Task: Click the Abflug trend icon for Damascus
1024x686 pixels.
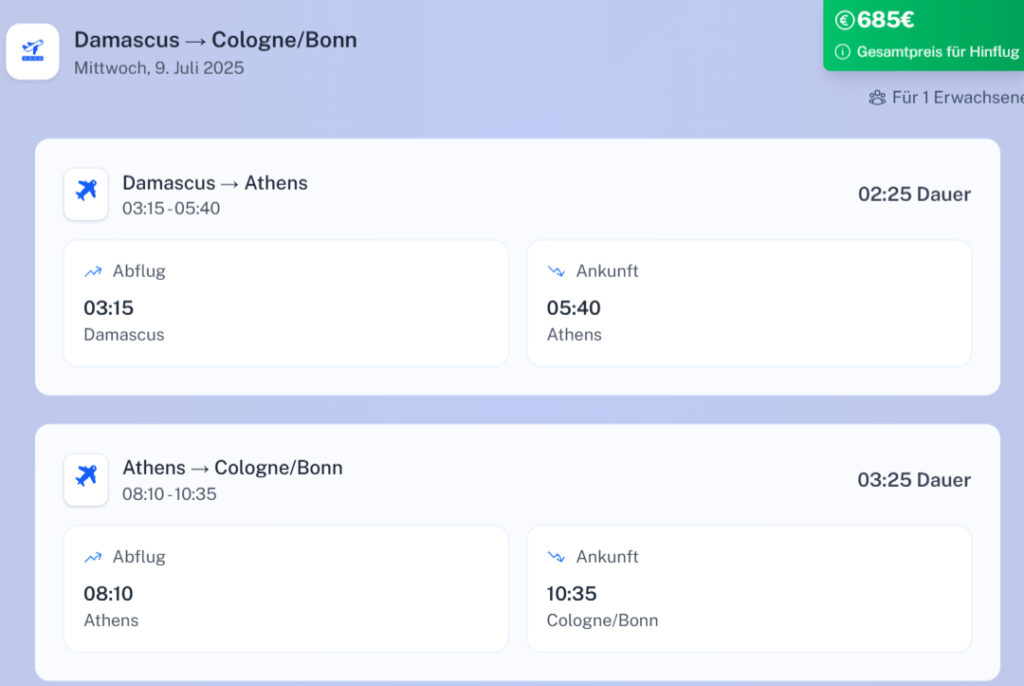Action: pyautogui.click(x=93, y=271)
